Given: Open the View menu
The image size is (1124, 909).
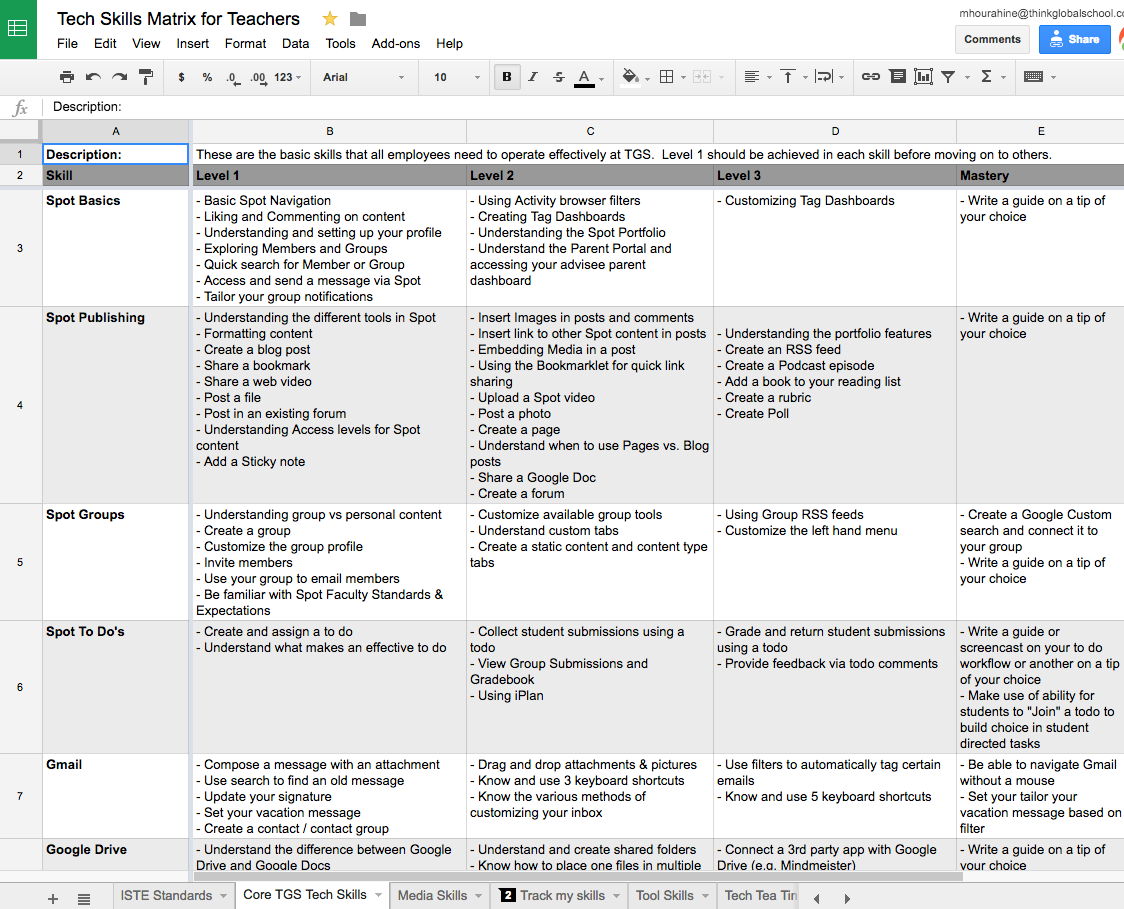Looking at the screenshot, I should click(x=146, y=44).
